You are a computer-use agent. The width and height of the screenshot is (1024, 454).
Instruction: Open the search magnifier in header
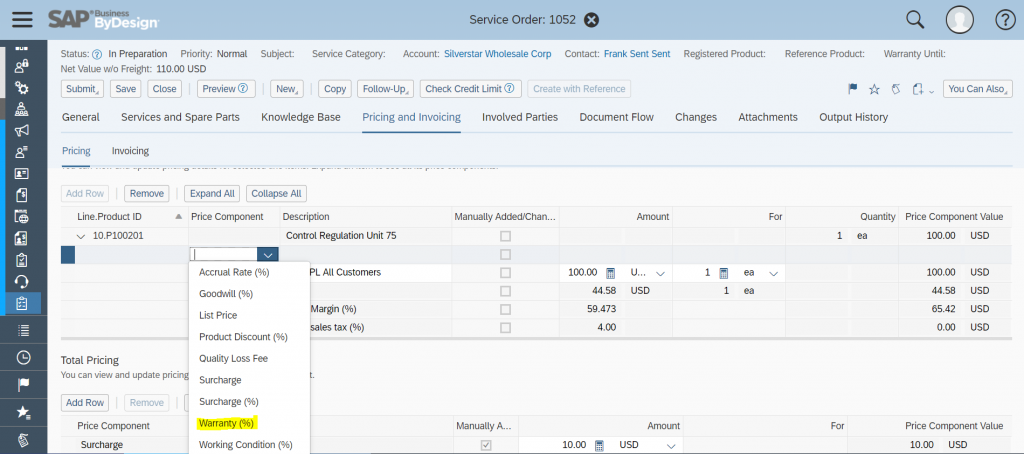tap(915, 20)
